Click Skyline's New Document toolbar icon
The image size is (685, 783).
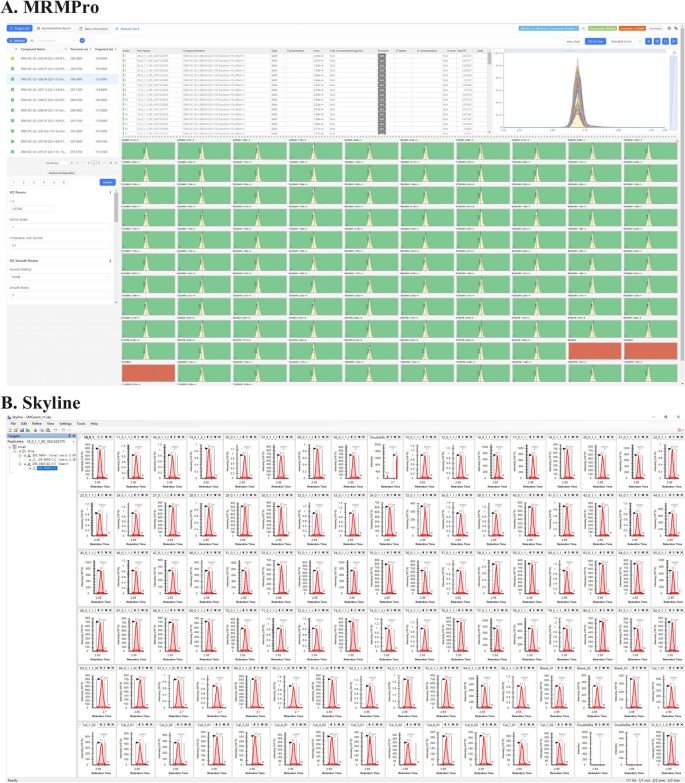[9, 430]
